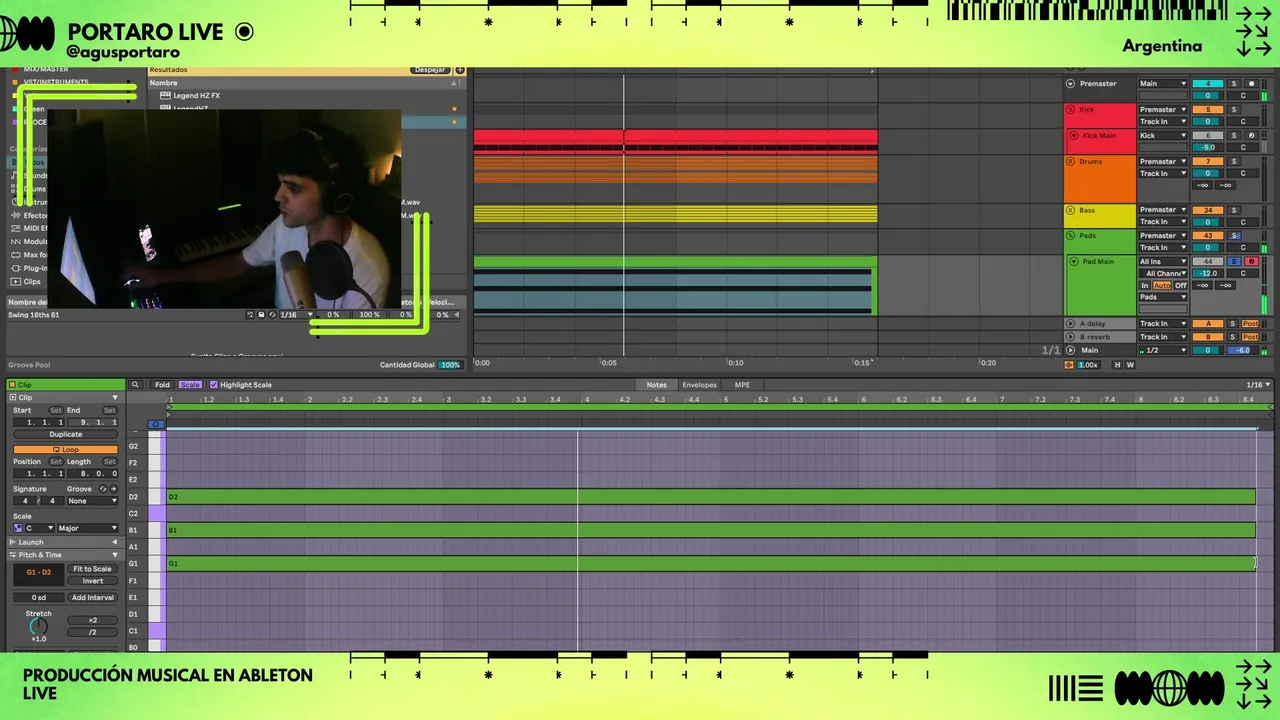Toggle the A delay Post button

[x=1250, y=324]
